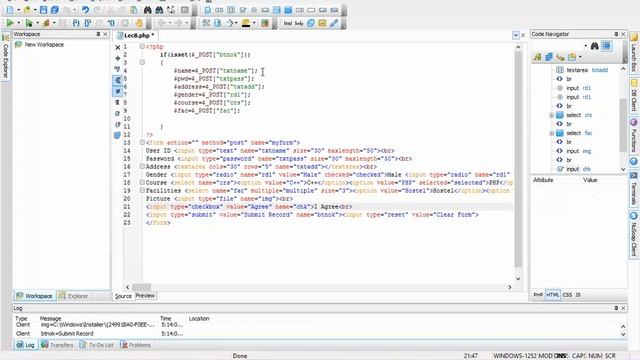640x360 pixels.
Task: Click the green map icon in toolbar
Action: coord(265,23)
